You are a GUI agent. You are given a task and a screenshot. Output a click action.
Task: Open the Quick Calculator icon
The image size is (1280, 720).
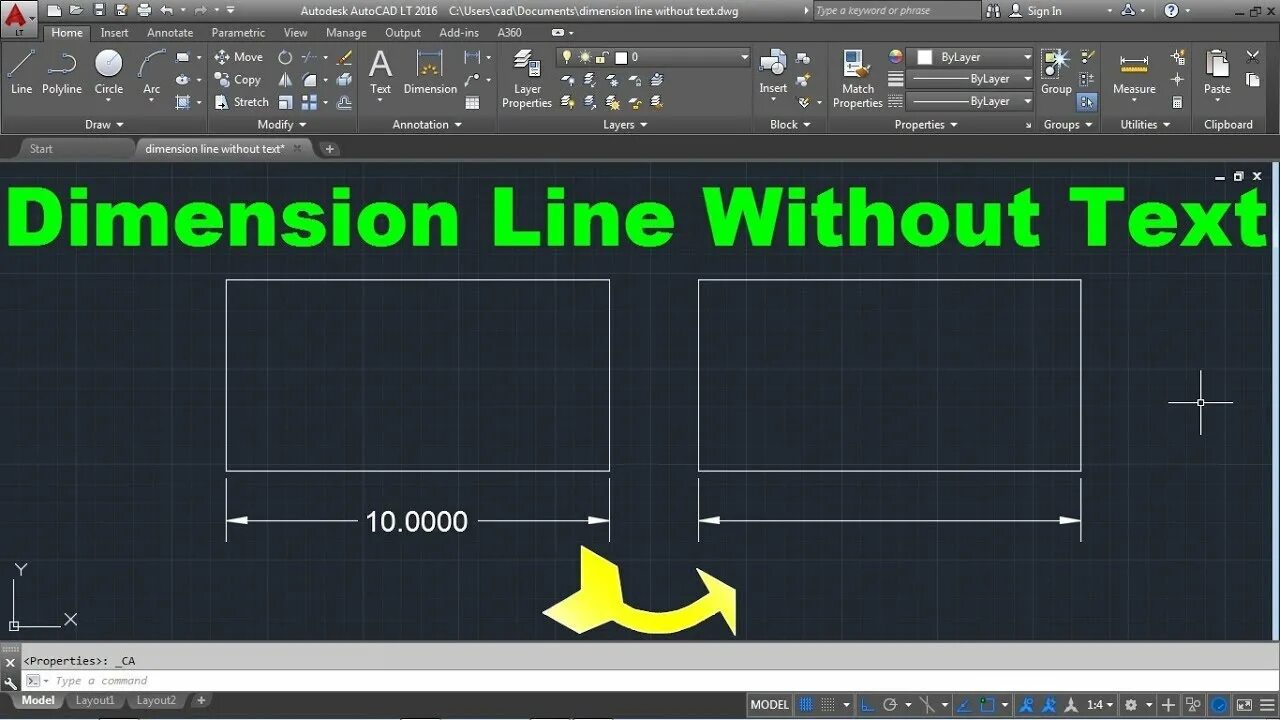click(1177, 102)
